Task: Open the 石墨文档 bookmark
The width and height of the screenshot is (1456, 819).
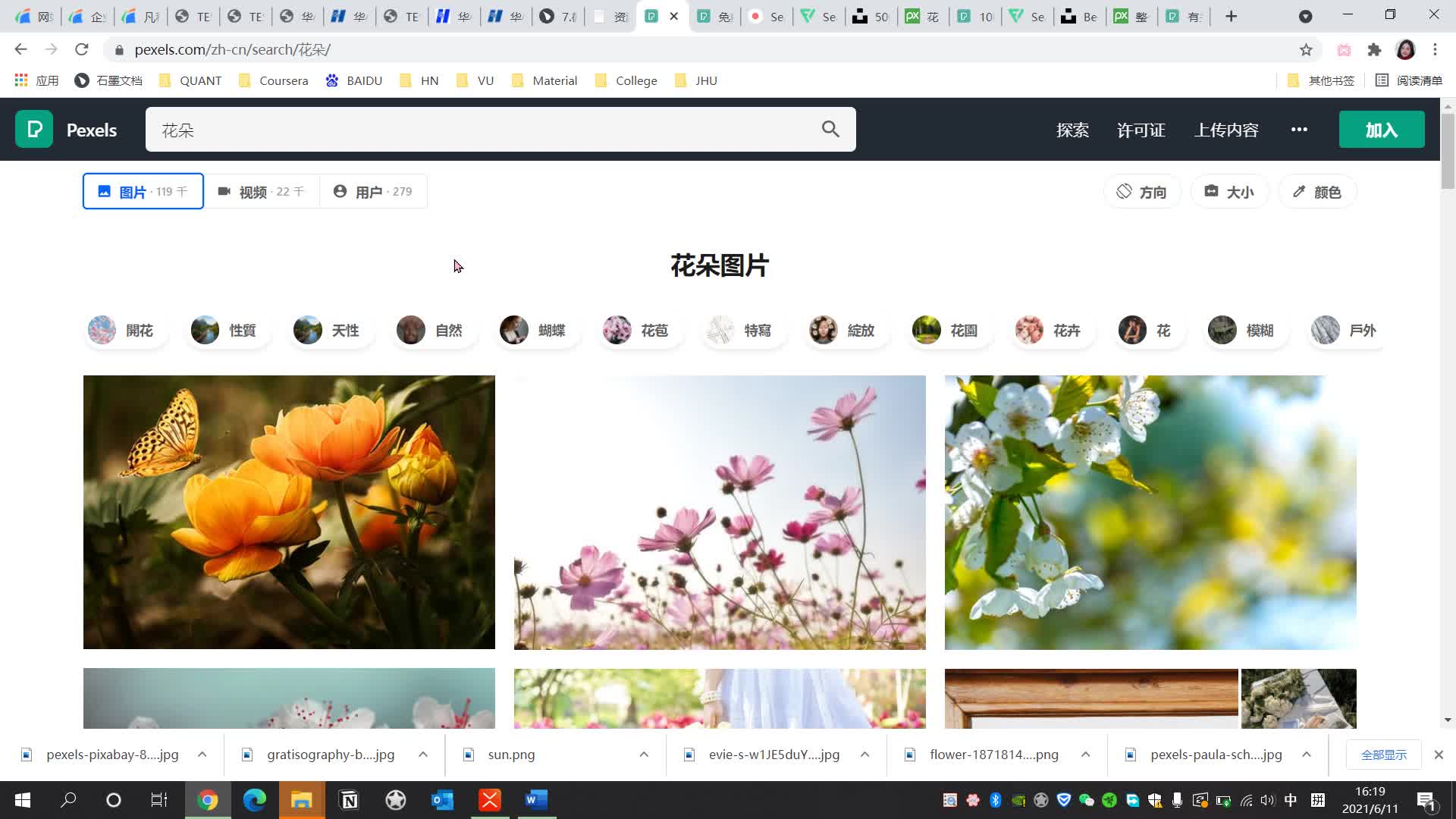Action: click(108, 80)
